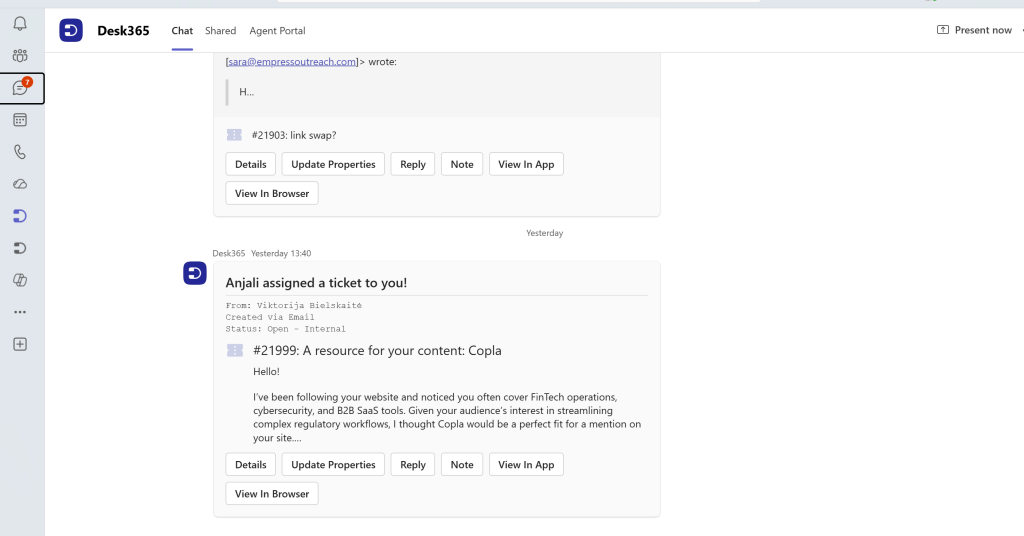Click the Present now screen-share icon

[943, 30]
